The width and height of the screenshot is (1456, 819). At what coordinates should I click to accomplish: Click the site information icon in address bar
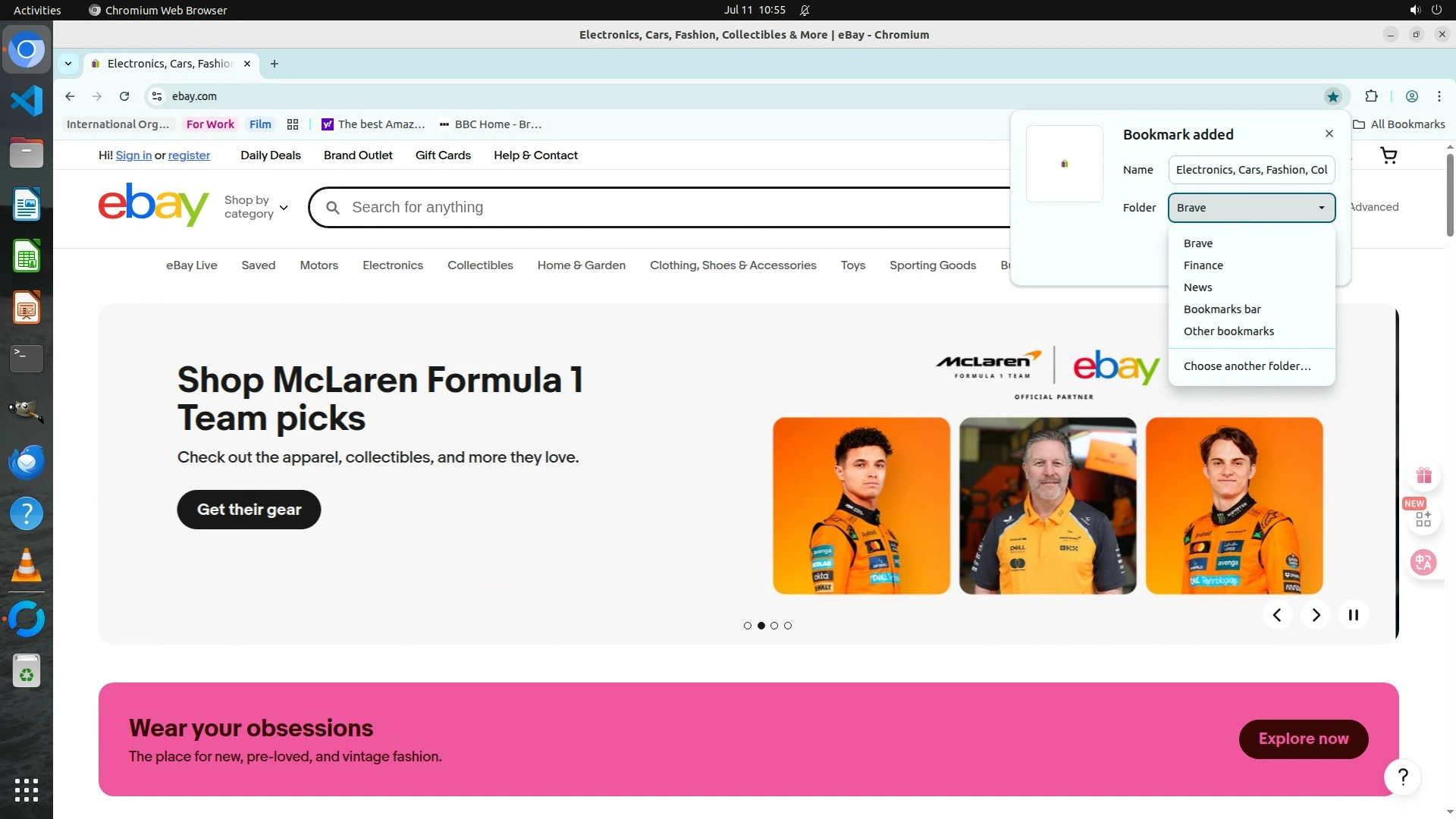point(157,96)
